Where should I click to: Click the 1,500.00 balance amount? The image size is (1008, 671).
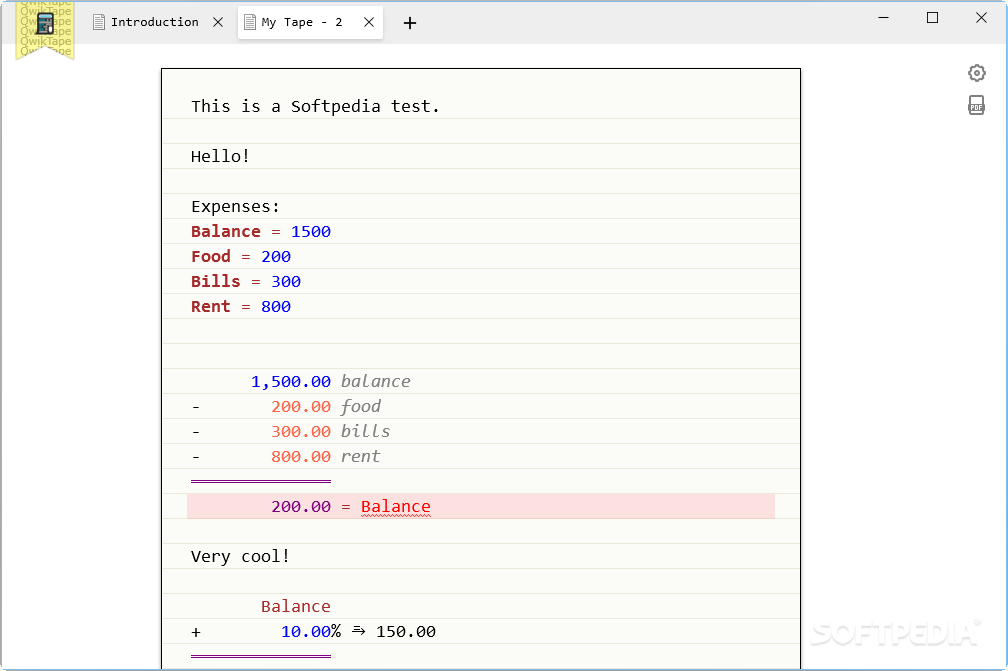tap(291, 382)
